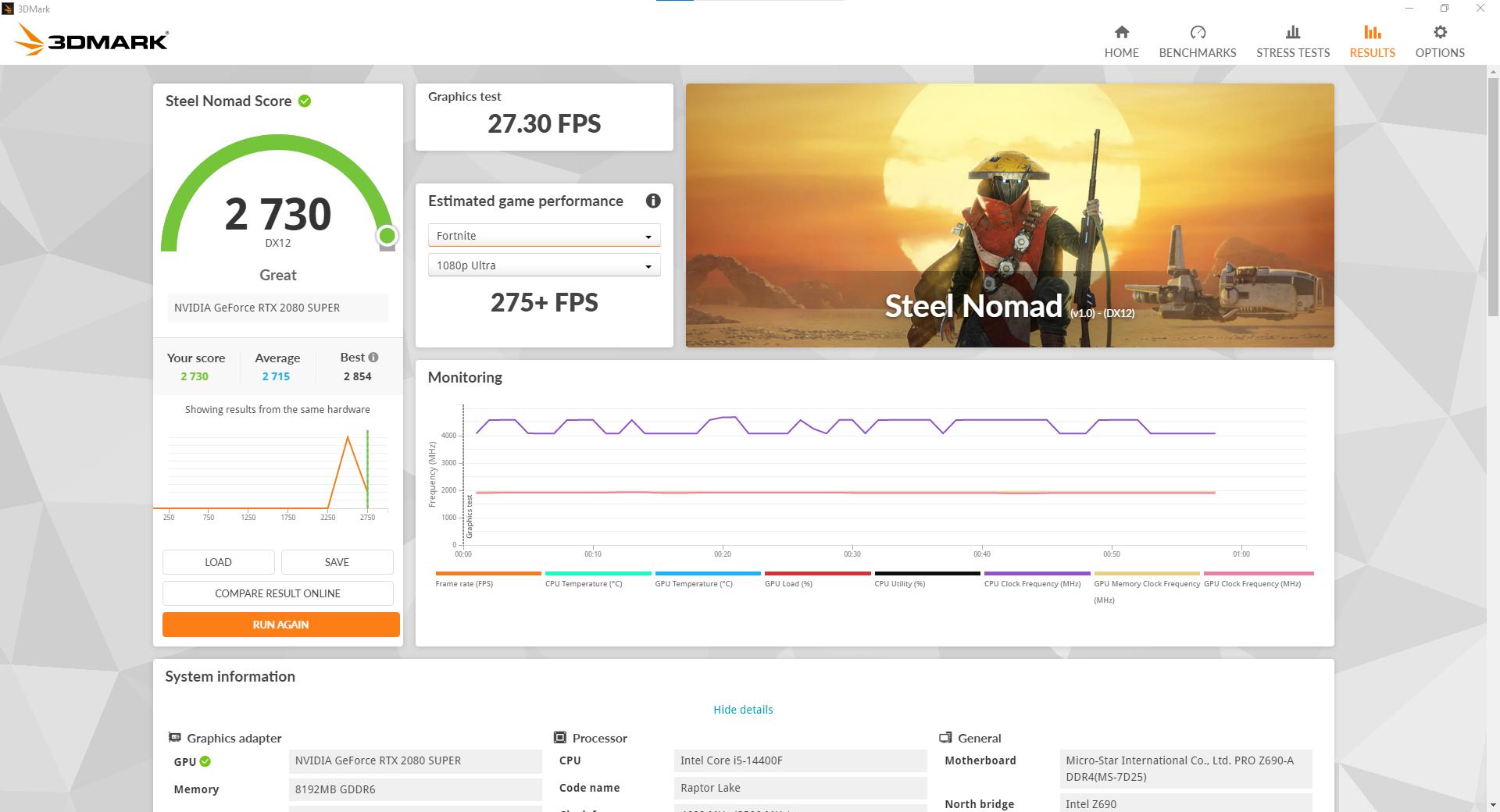Click the RUN AGAIN button
The image size is (1500, 812).
point(280,624)
